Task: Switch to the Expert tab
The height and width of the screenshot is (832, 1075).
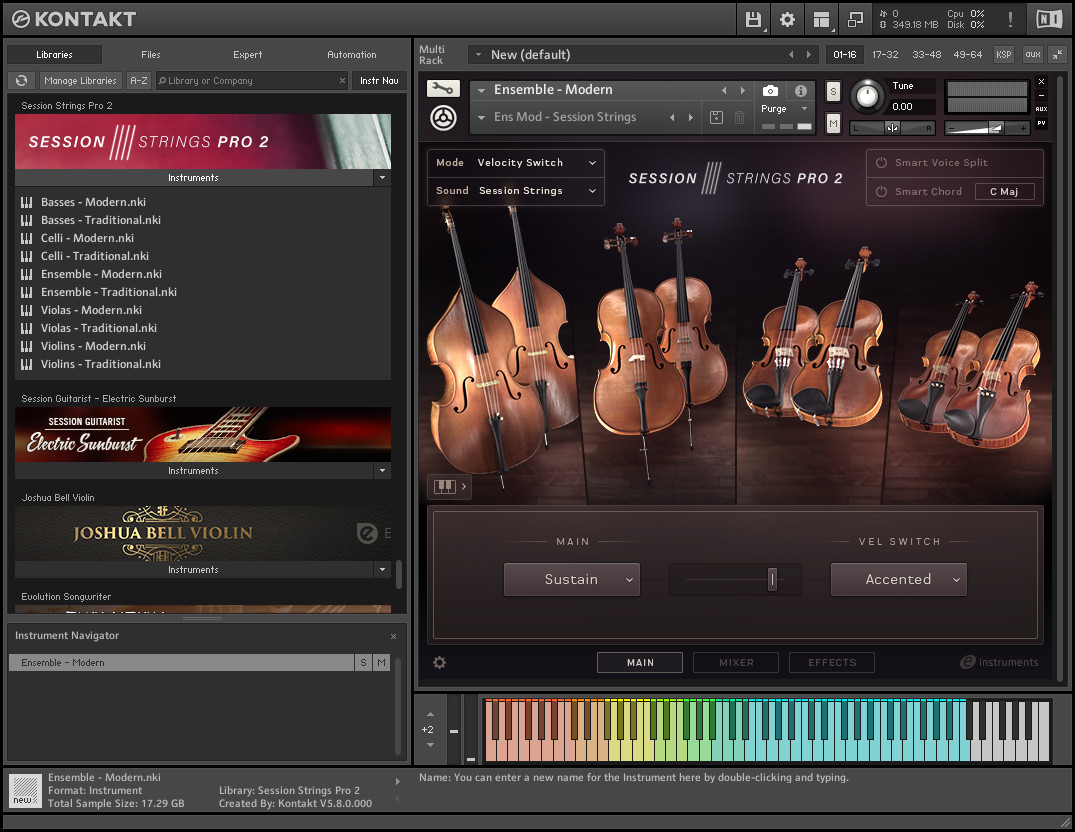Action: point(247,54)
